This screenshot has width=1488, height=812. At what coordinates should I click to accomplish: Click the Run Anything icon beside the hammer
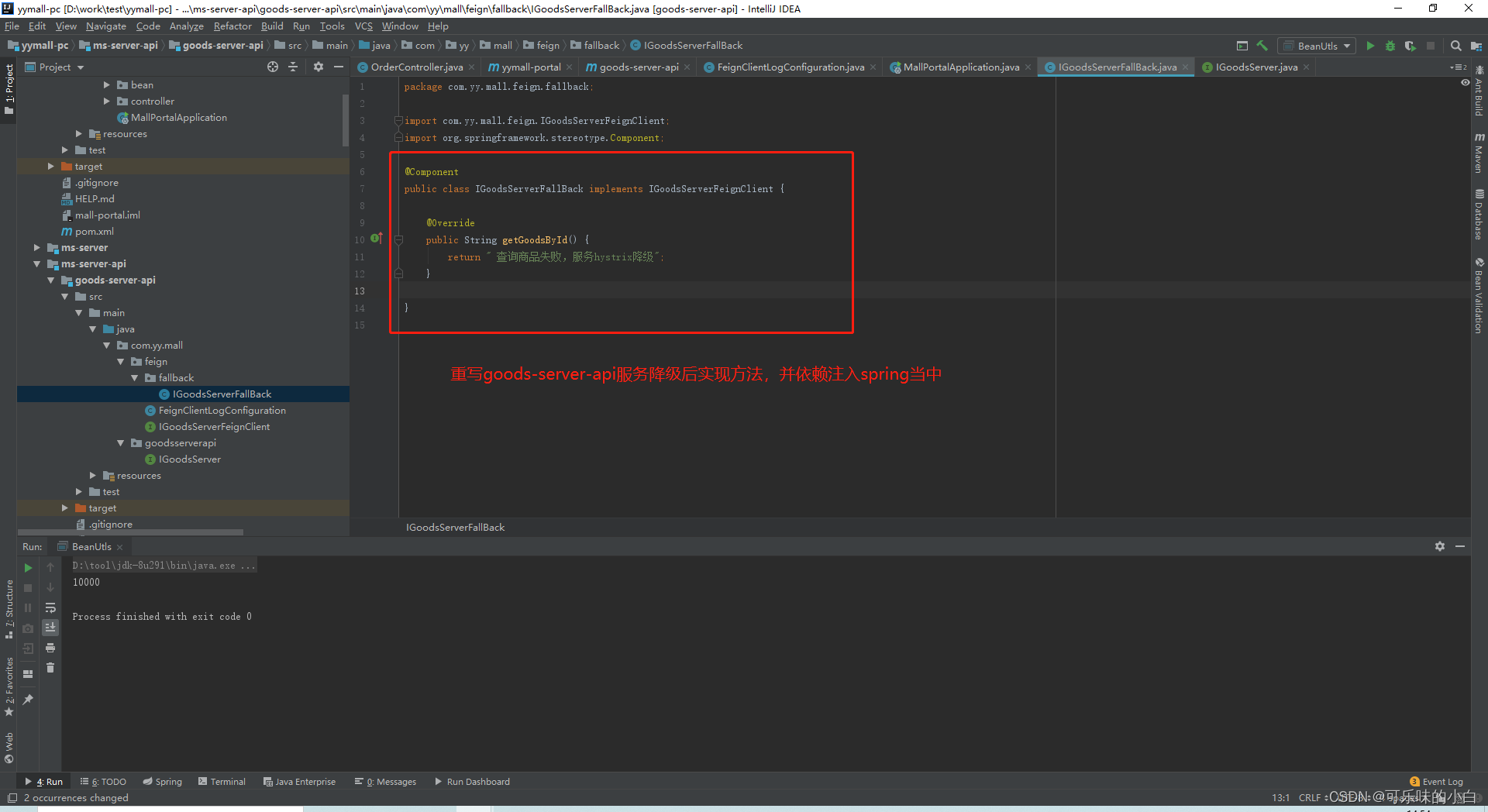click(1242, 46)
